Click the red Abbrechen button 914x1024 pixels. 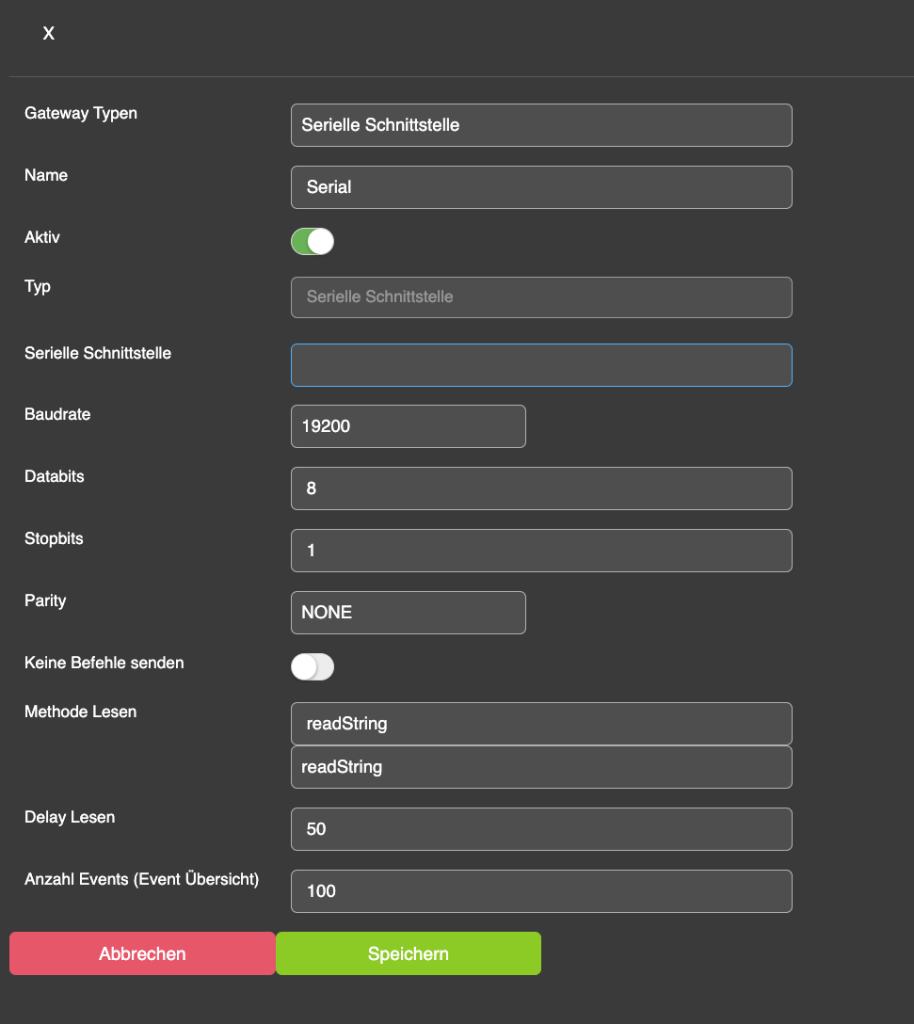[x=142, y=953]
